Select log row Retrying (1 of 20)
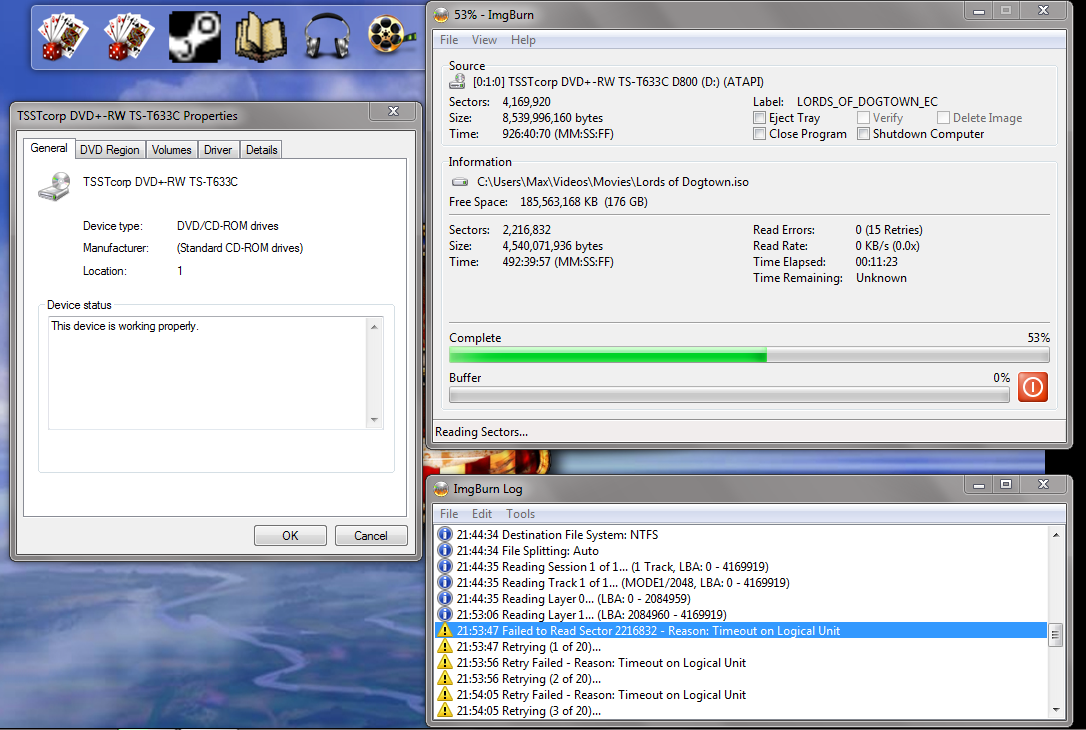 (740, 647)
